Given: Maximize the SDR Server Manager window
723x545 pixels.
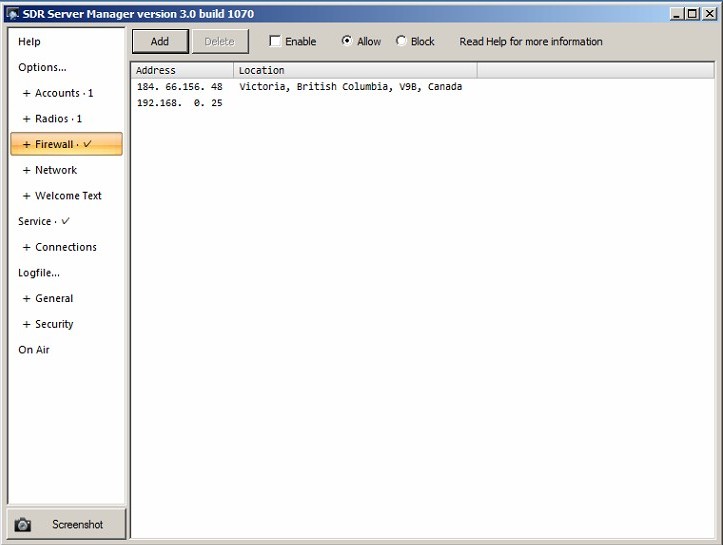Looking at the screenshot, I should pyautogui.click(x=693, y=14).
